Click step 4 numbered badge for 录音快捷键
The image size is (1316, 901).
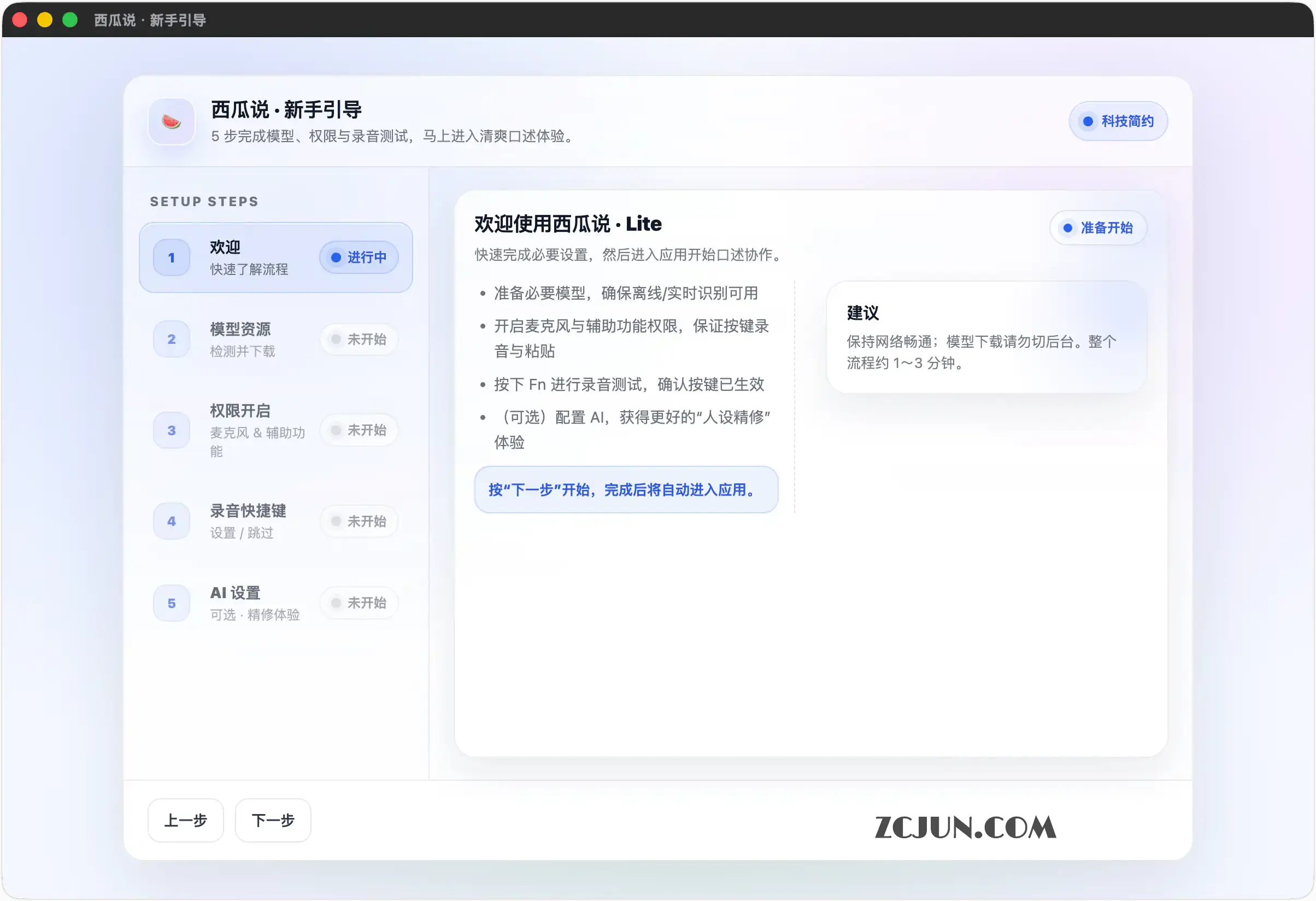pos(171,521)
